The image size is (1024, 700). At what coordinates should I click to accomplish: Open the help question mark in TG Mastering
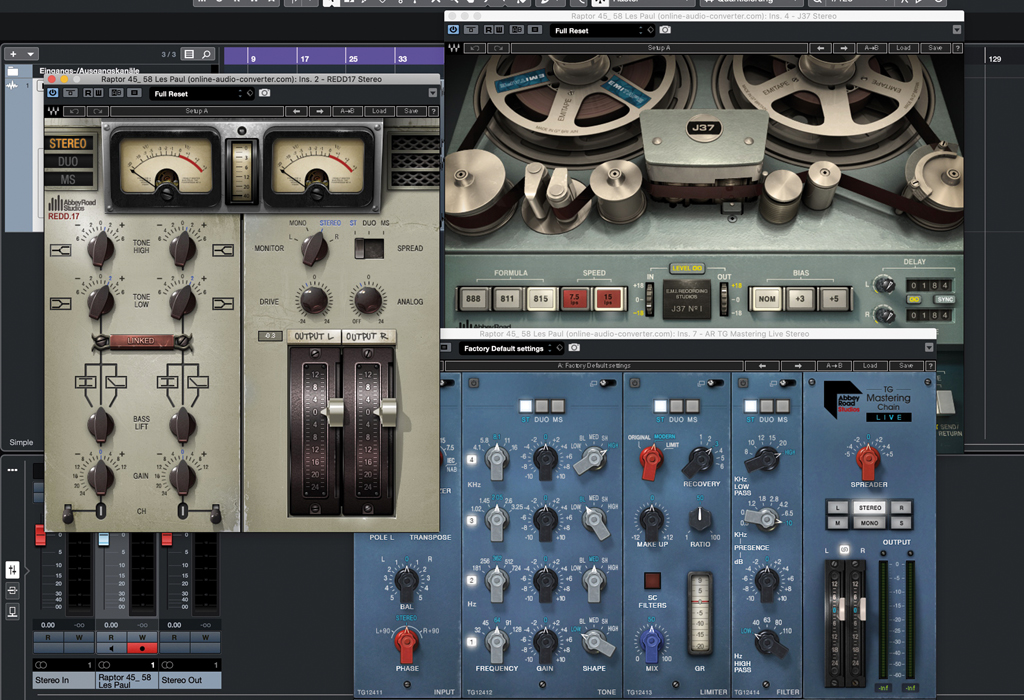[931, 366]
